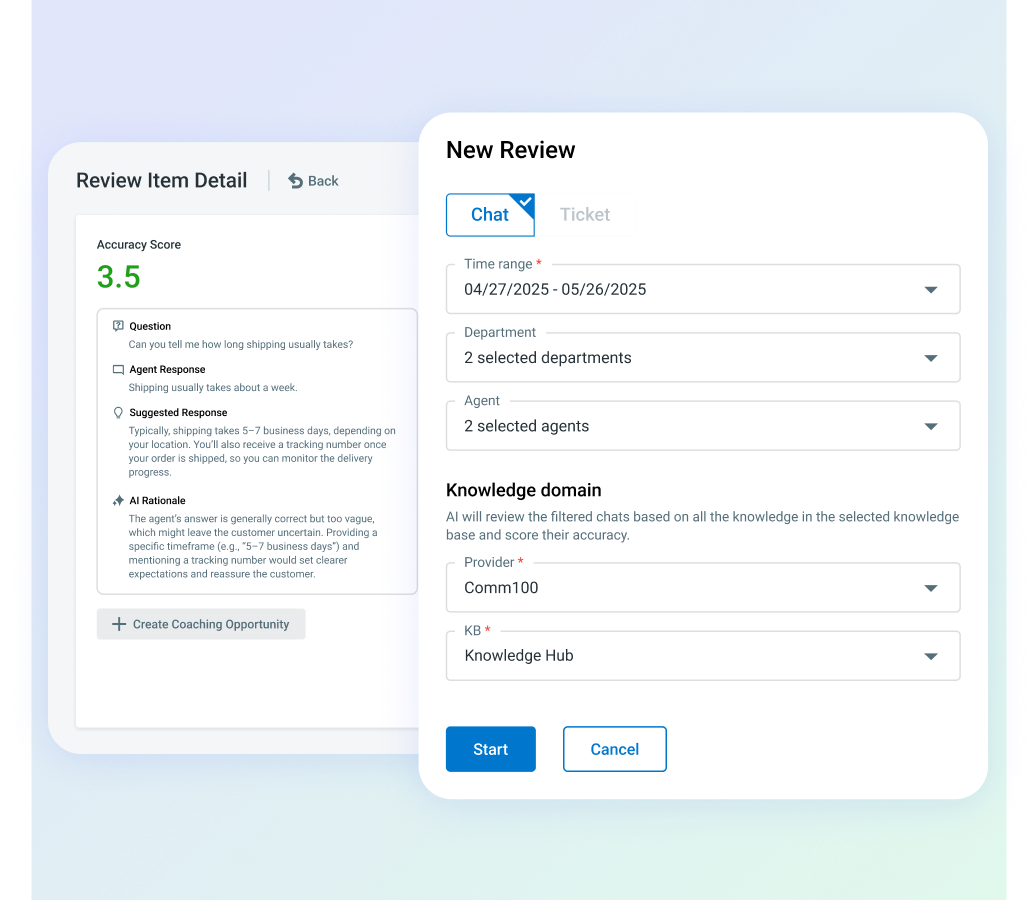Click the Suggested Response lightbulb icon
This screenshot has height=900, width=1036.
[118, 413]
